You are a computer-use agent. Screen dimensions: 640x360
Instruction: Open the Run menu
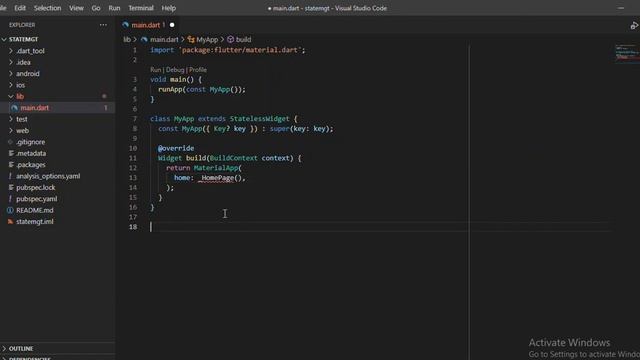click(114, 8)
